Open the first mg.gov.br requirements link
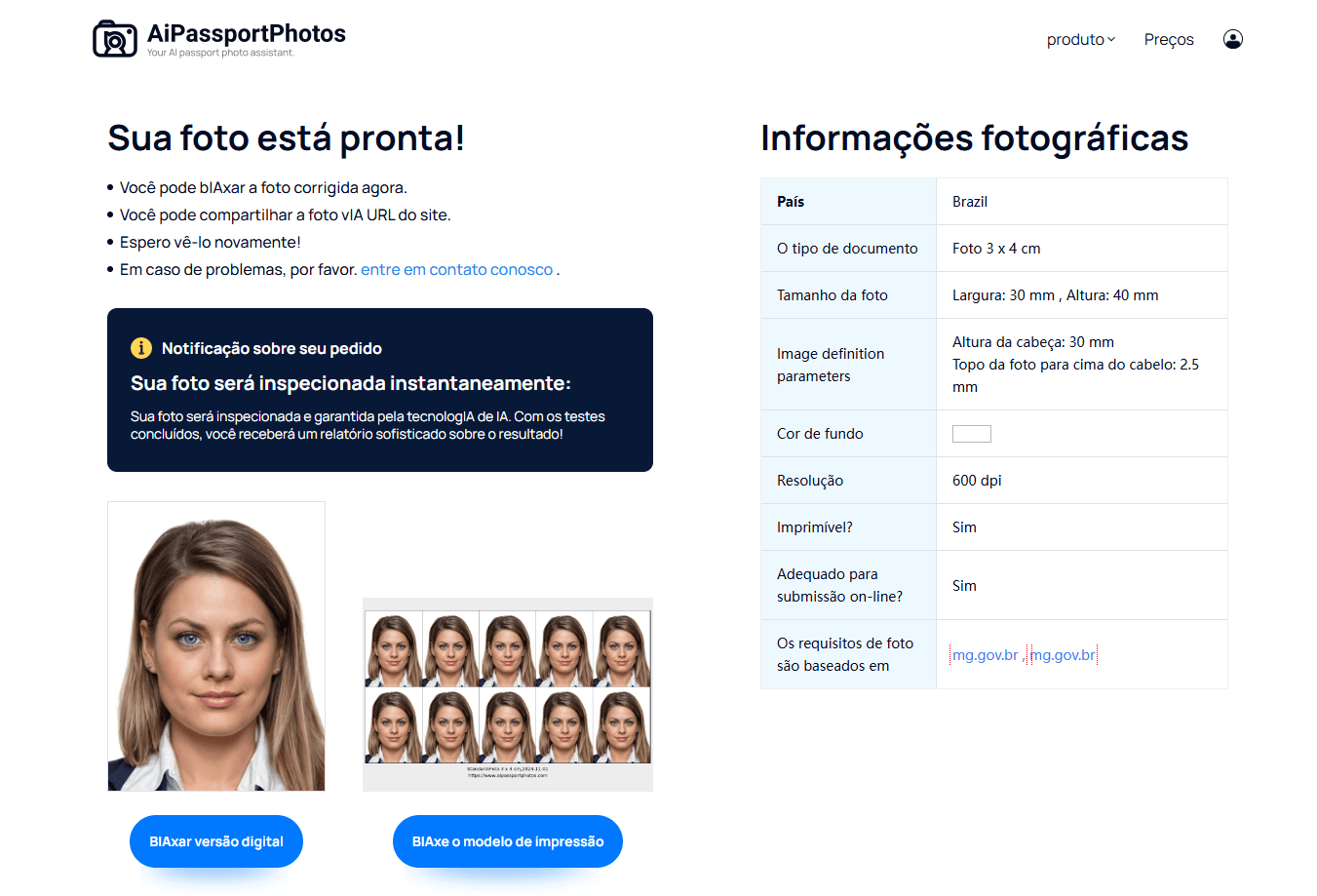 coord(986,655)
